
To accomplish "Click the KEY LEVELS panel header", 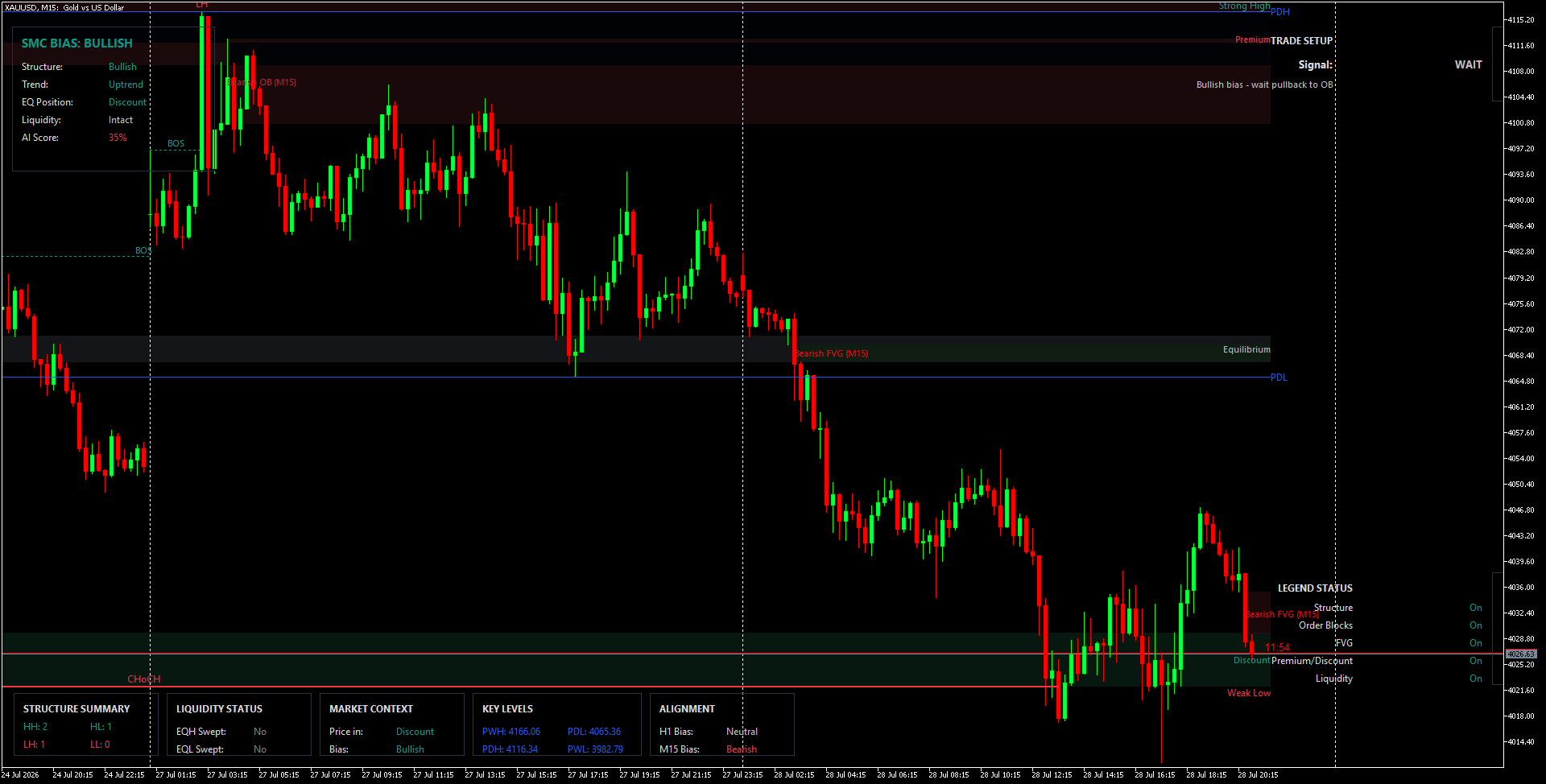I will 507,709.
